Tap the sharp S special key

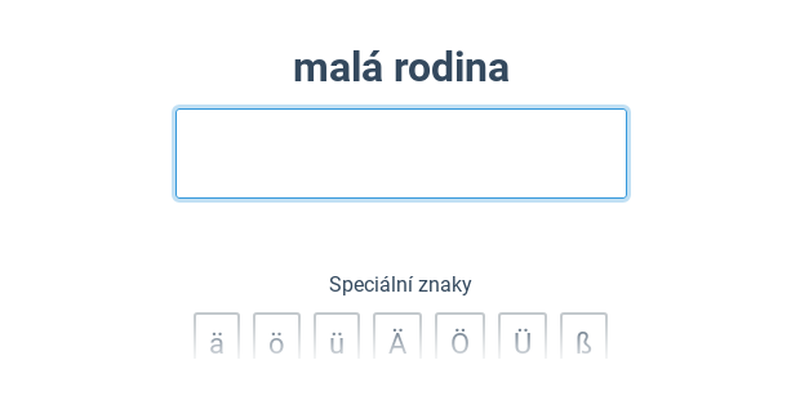pos(584,337)
